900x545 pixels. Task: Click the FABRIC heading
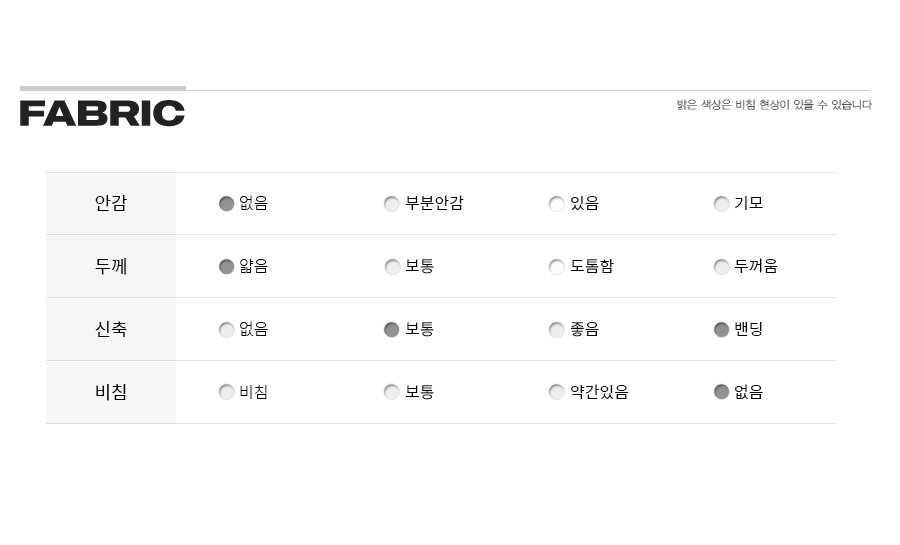(102, 113)
